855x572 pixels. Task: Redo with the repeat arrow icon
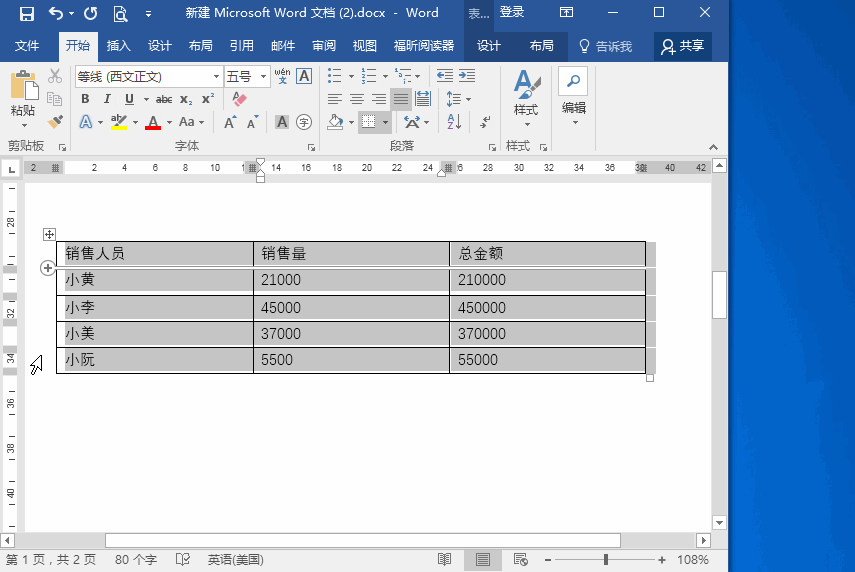pos(91,13)
